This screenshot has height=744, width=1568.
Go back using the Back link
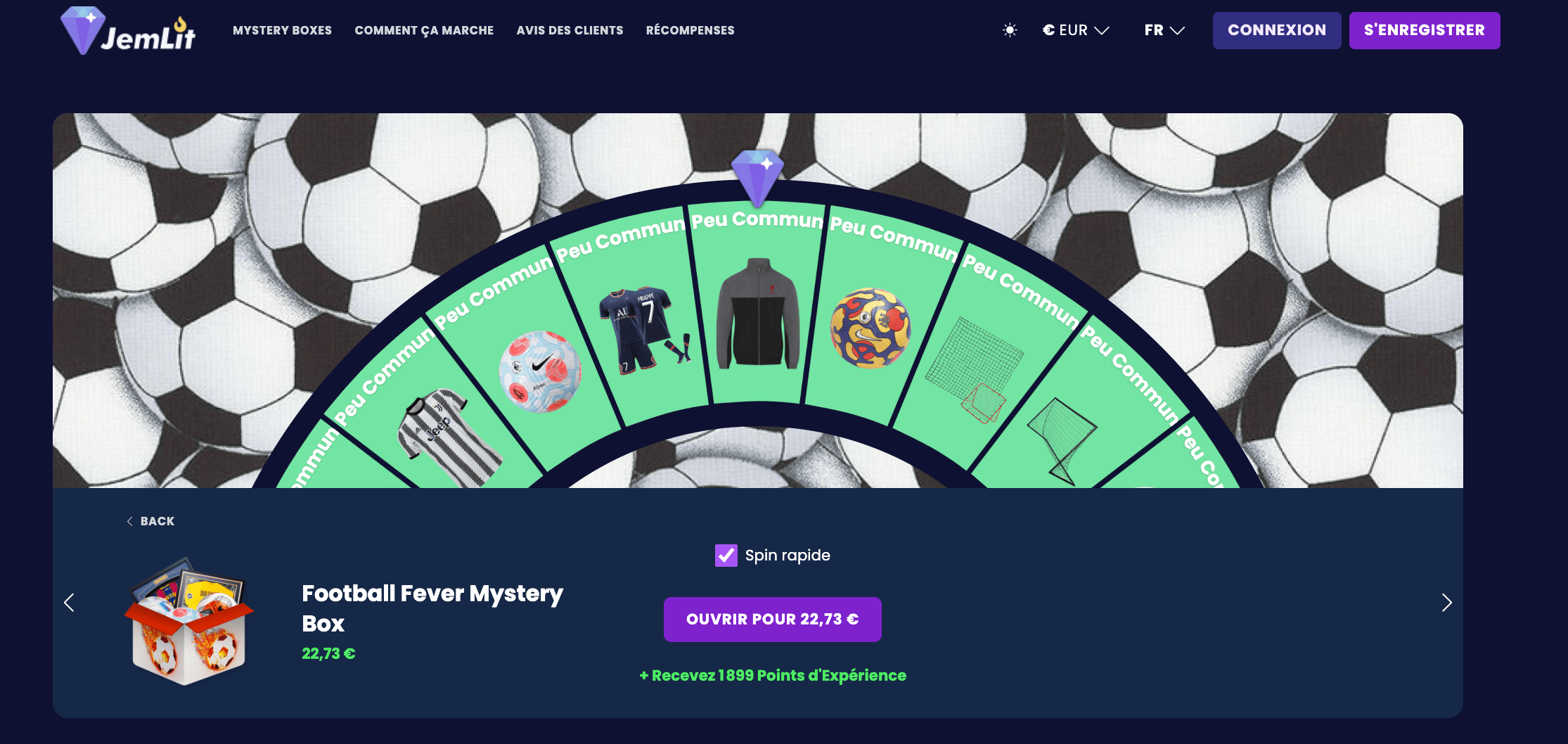150,521
